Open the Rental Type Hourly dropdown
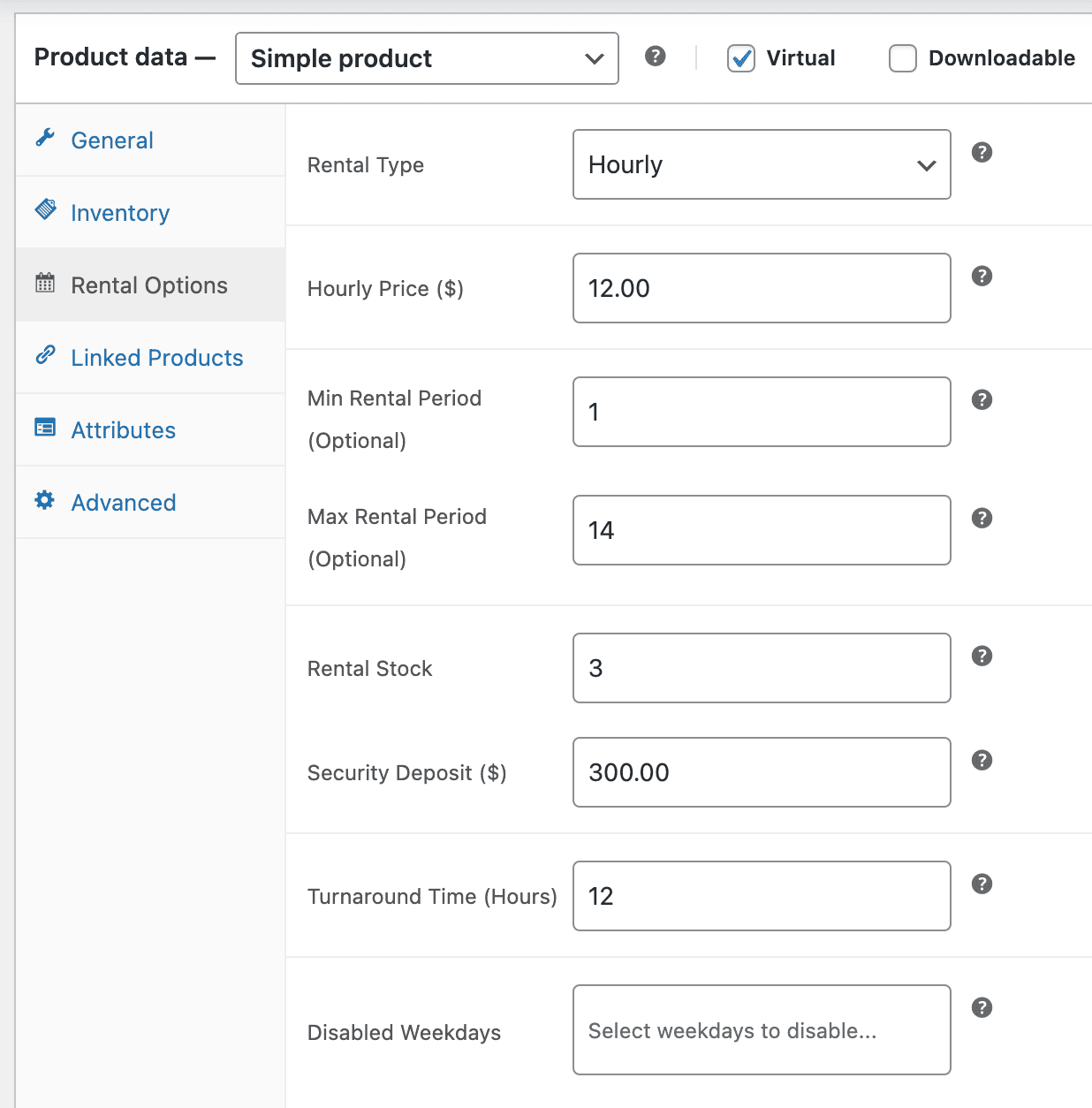Viewport: 1092px width, 1108px height. click(762, 164)
